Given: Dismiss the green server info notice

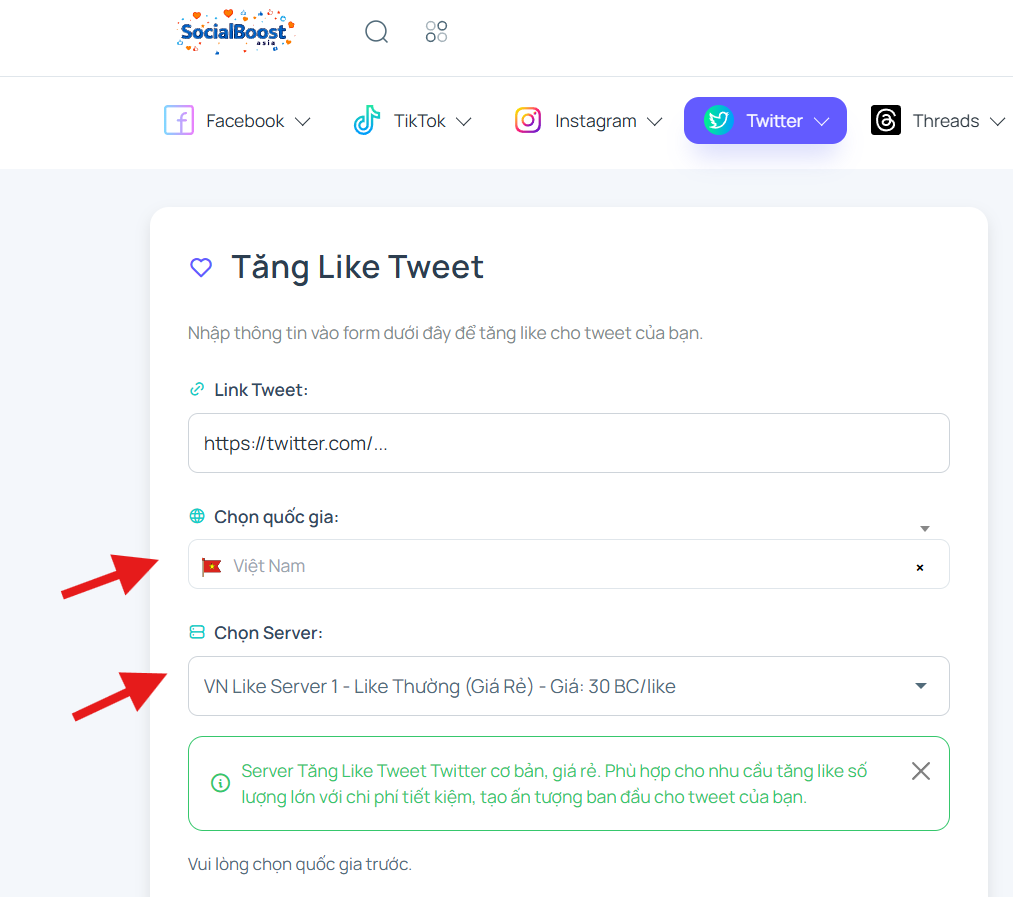Looking at the screenshot, I should click(921, 771).
